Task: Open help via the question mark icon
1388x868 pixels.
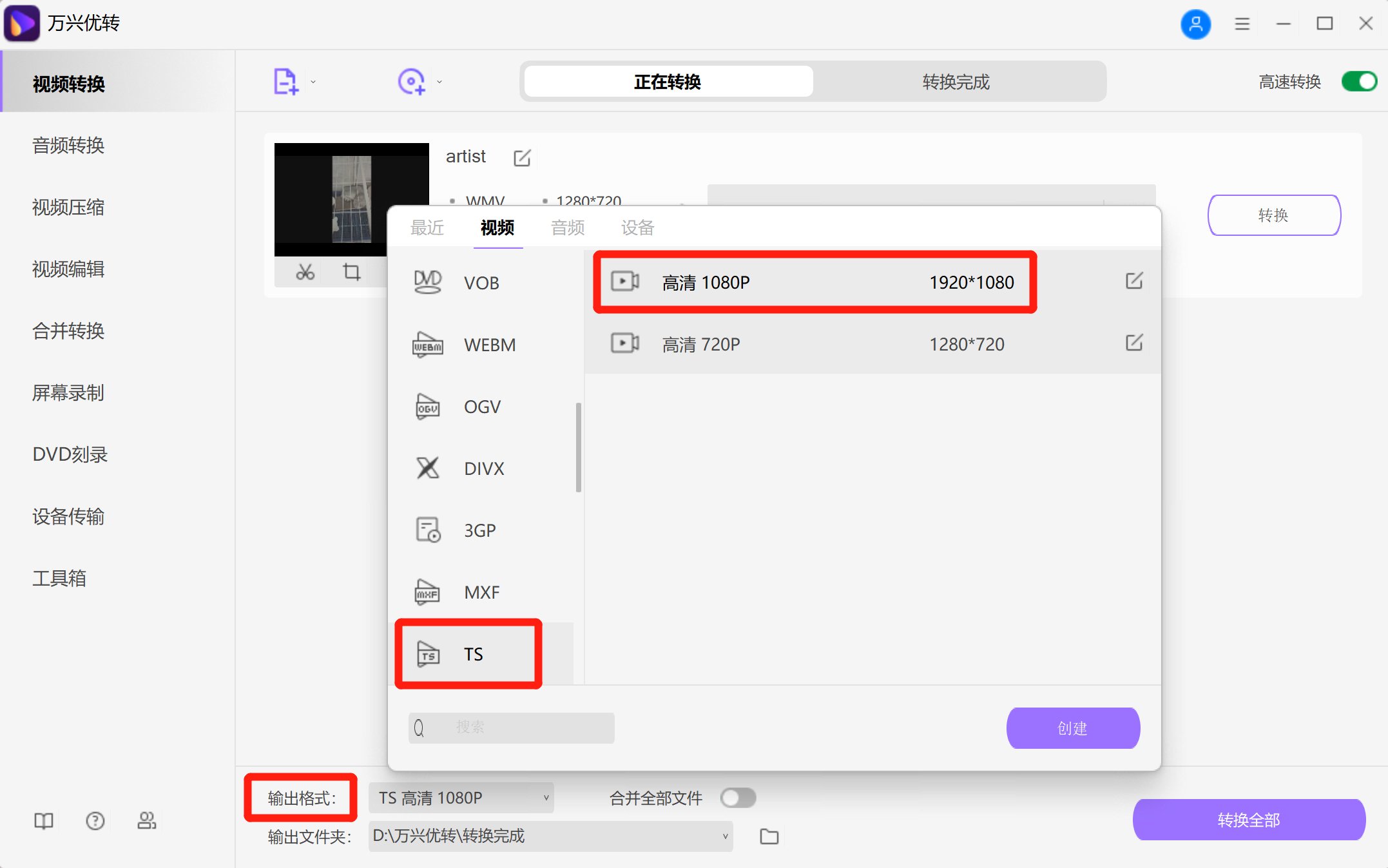Action: 95,820
